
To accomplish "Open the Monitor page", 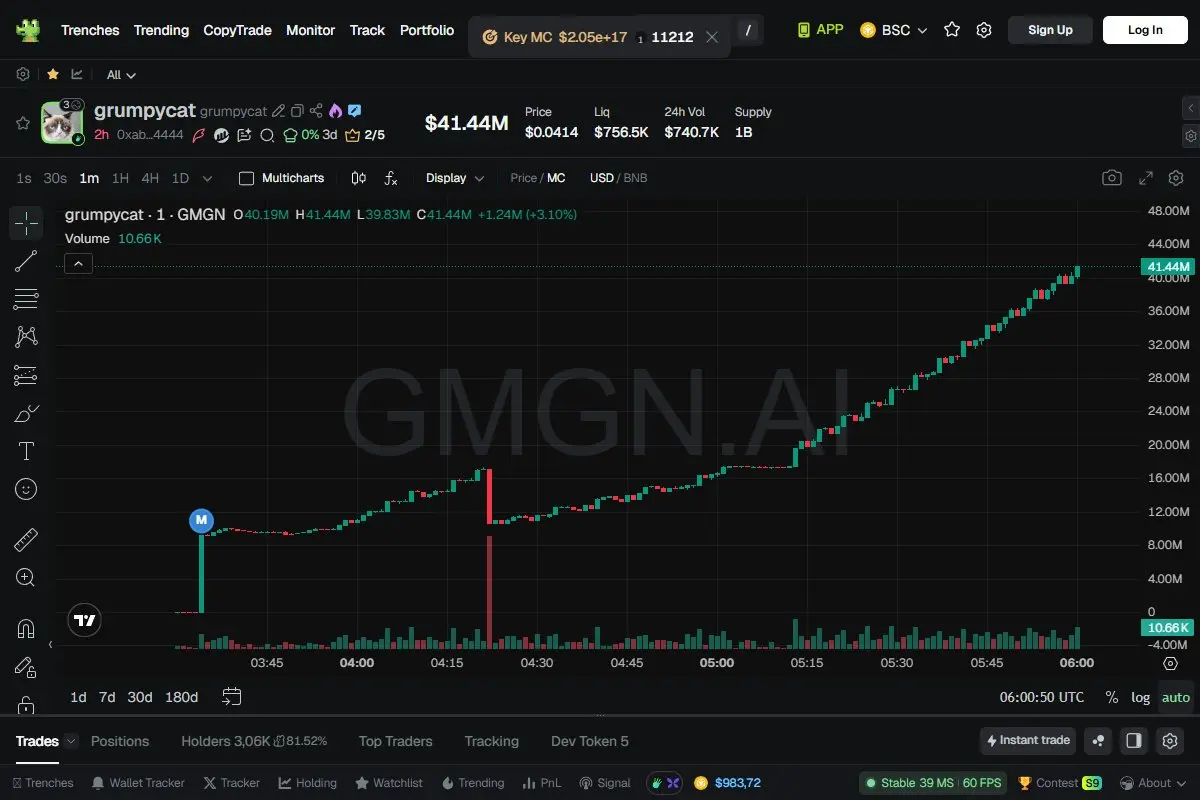I will click(x=310, y=30).
